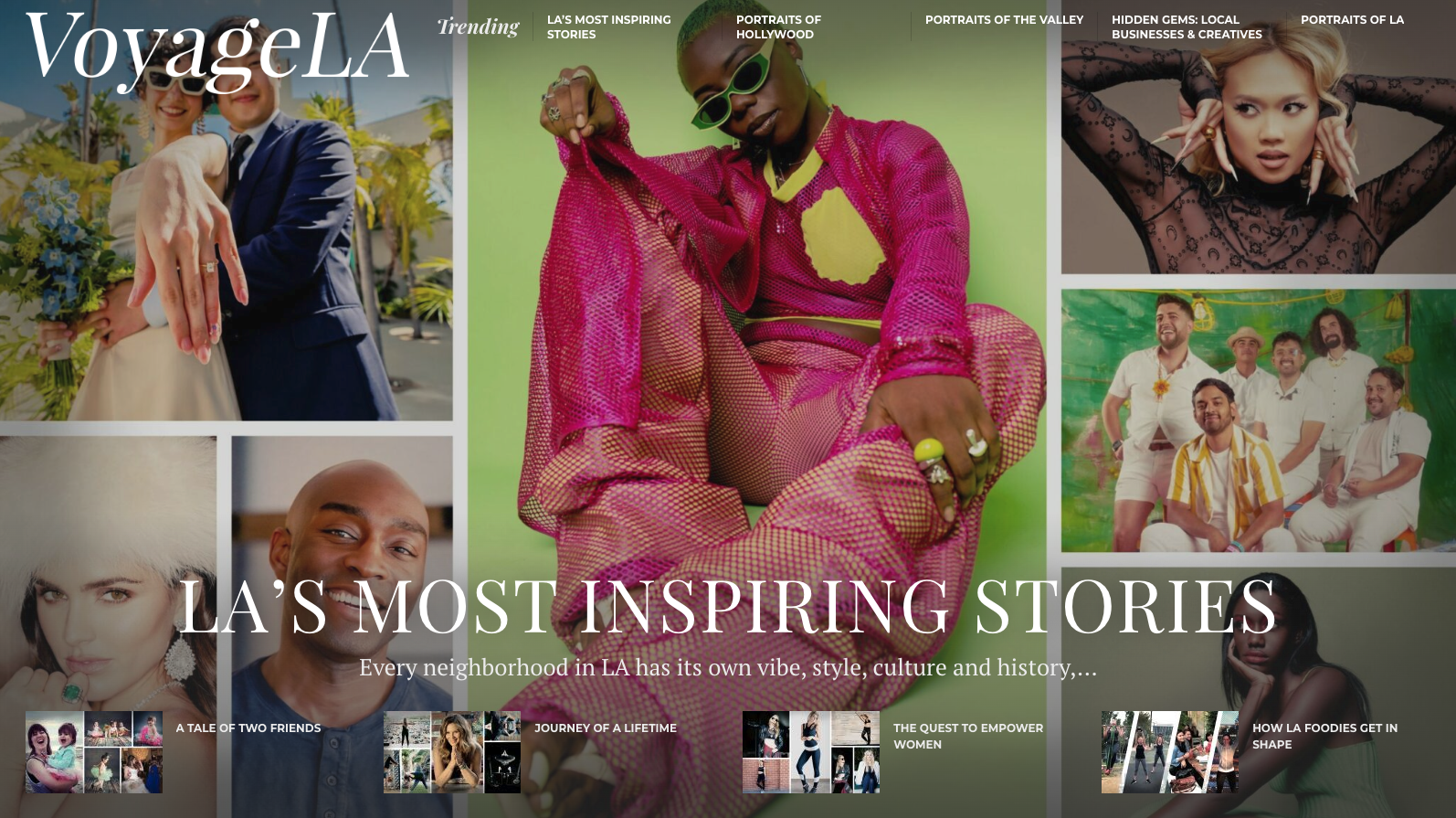Image resolution: width=1456 pixels, height=818 pixels.
Task: Select Portraits of the Valley link
Action: tap(1004, 19)
